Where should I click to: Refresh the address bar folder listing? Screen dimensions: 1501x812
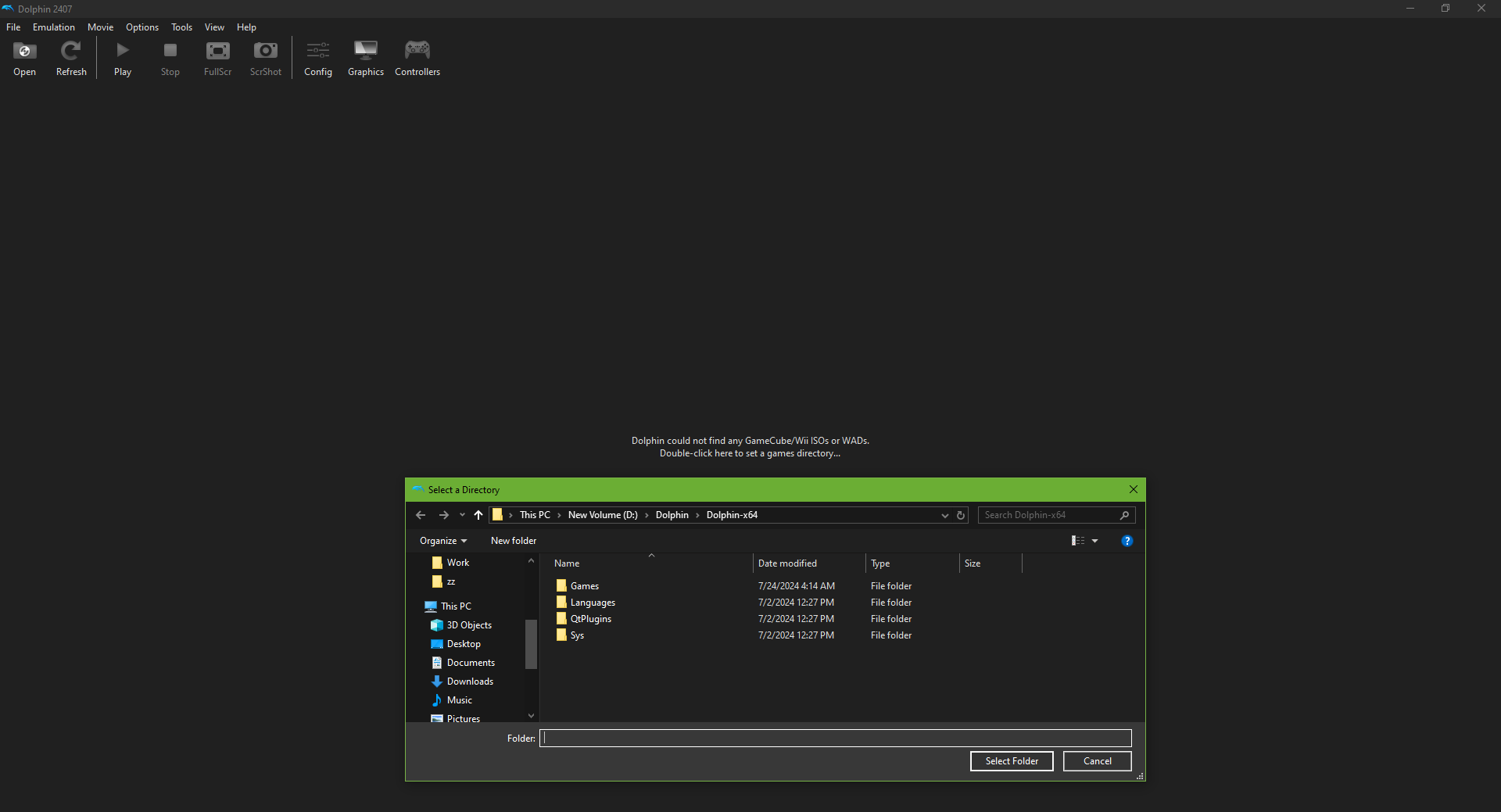[x=961, y=515]
